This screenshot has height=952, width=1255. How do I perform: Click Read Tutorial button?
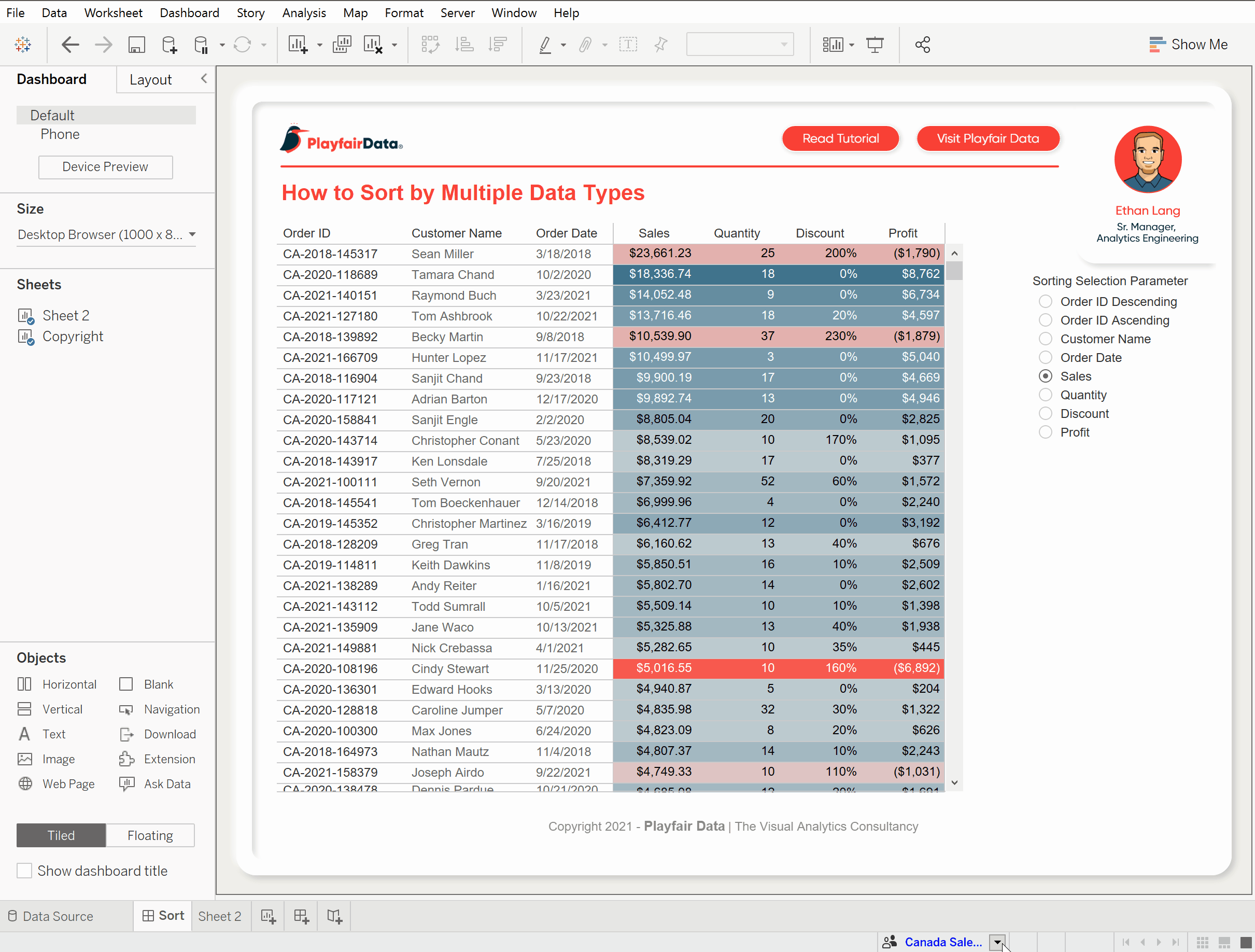[840, 138]
